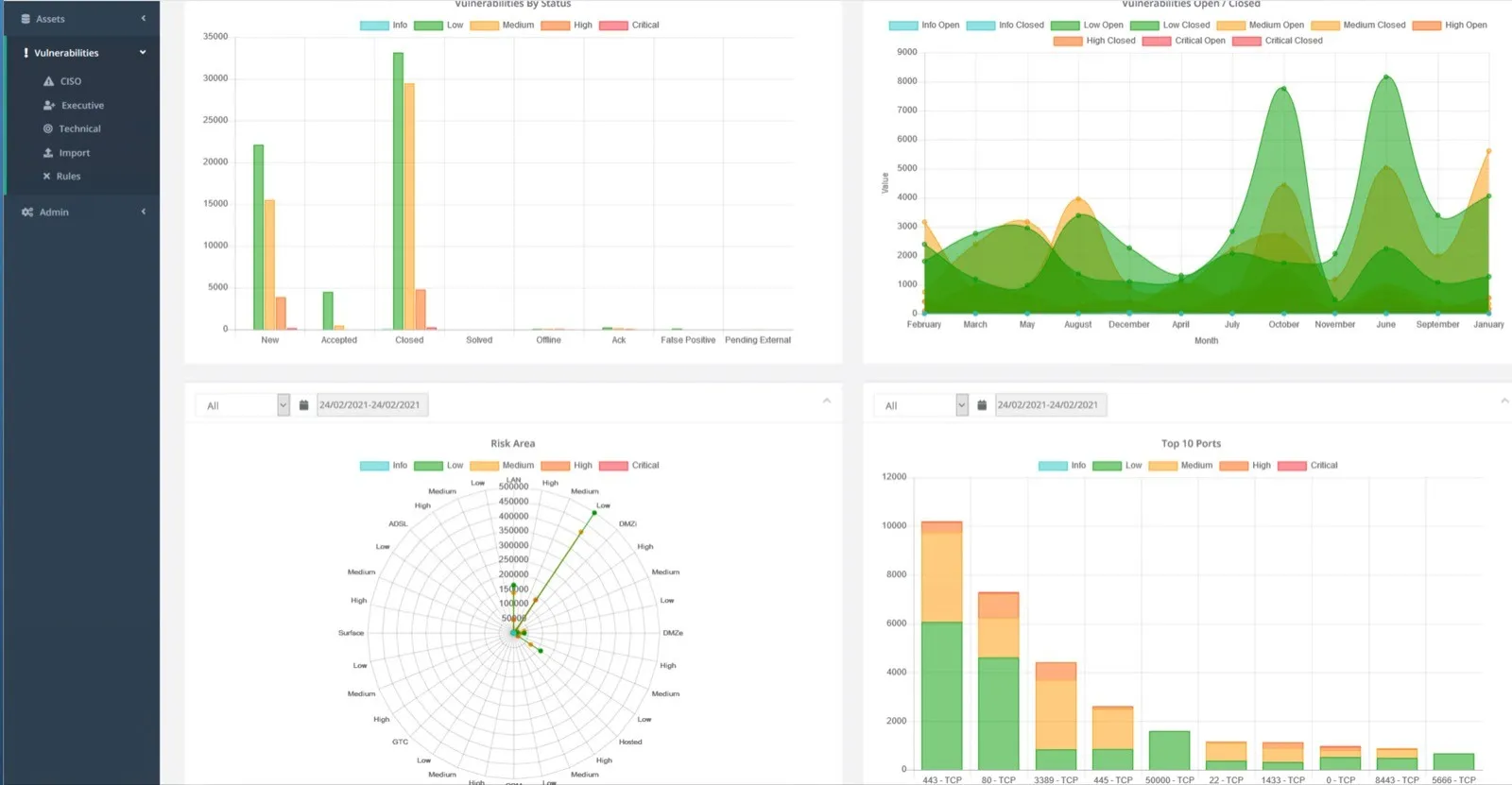Toggle Low Open series in Open/Closed legend
Screen dimensions: 1512x785
[x=1088, y=26]
